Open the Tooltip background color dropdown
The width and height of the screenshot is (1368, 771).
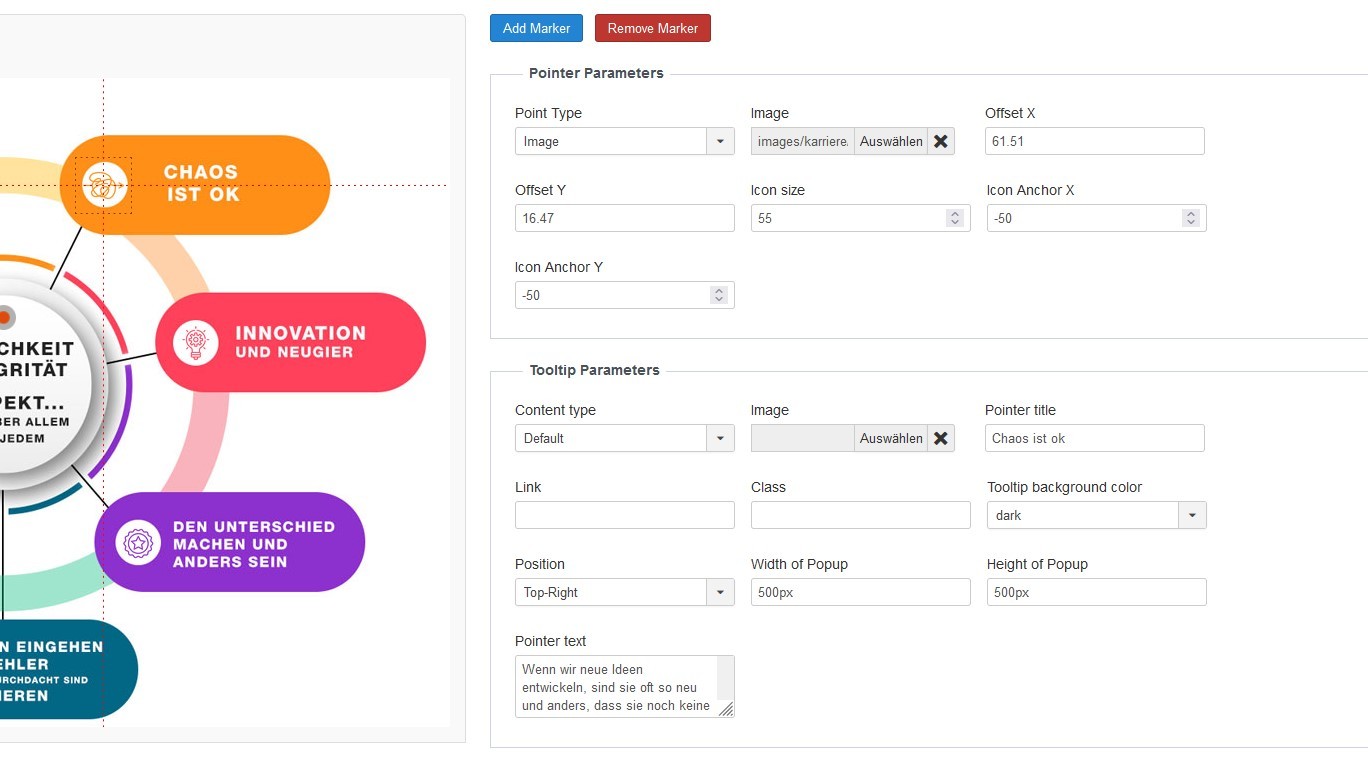1192,516
